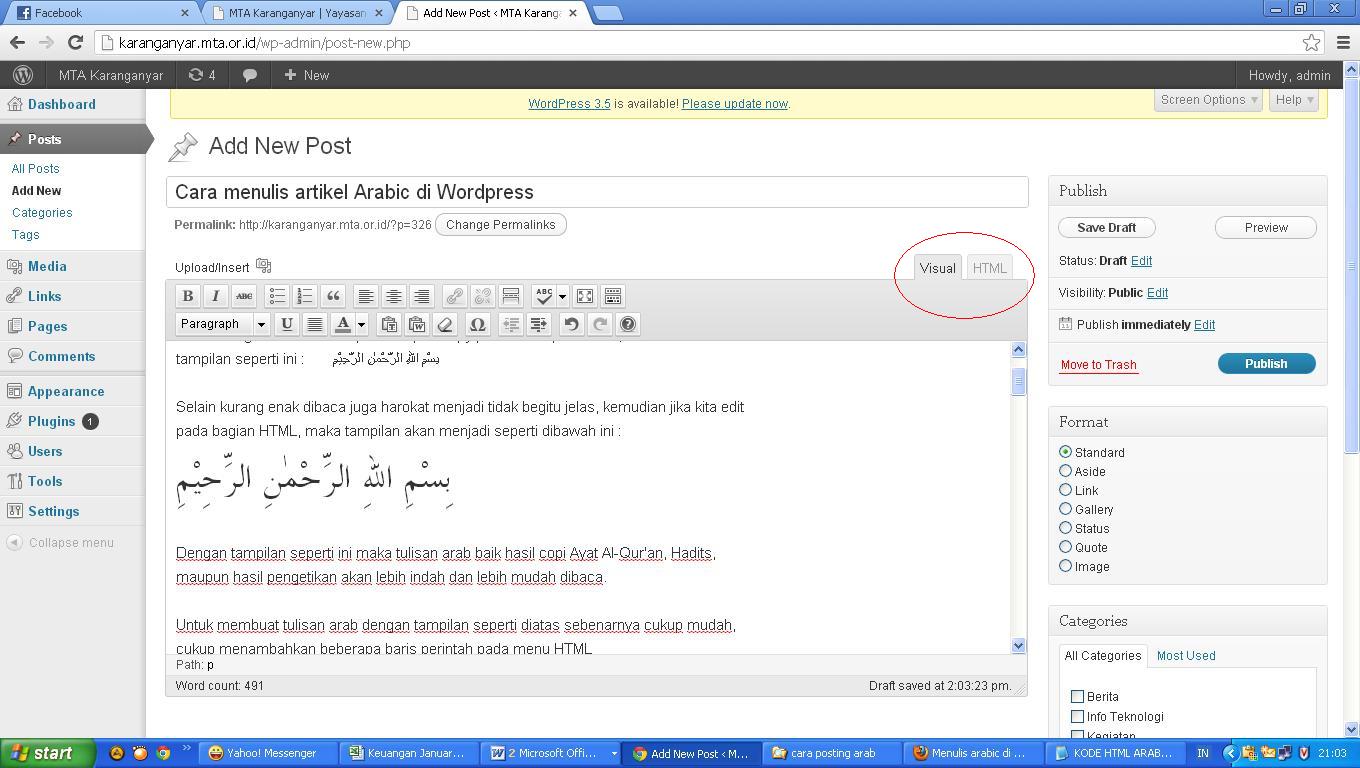
Task: Insert a blockquote
Action: coord(333,296)
